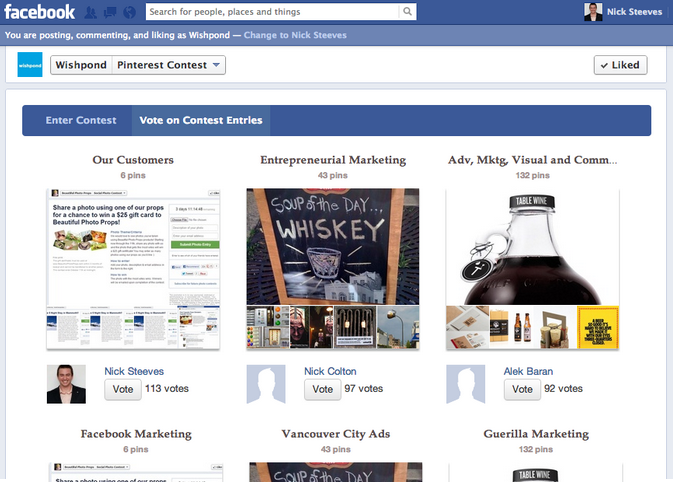Open Nick Colton placeholder avatar
677x482 pixels.
266,384
